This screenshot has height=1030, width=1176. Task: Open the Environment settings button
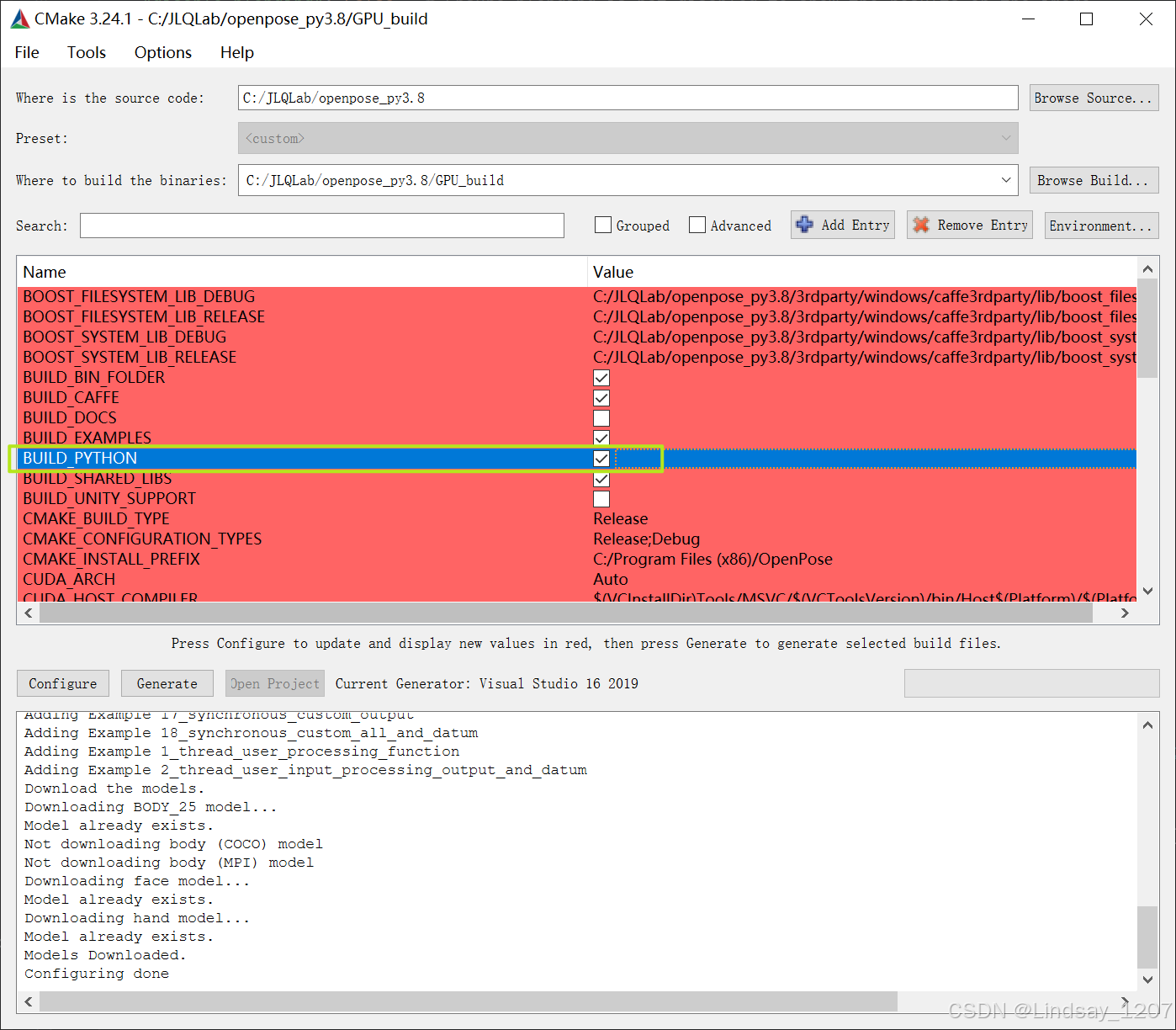[x=1101, y=226]
